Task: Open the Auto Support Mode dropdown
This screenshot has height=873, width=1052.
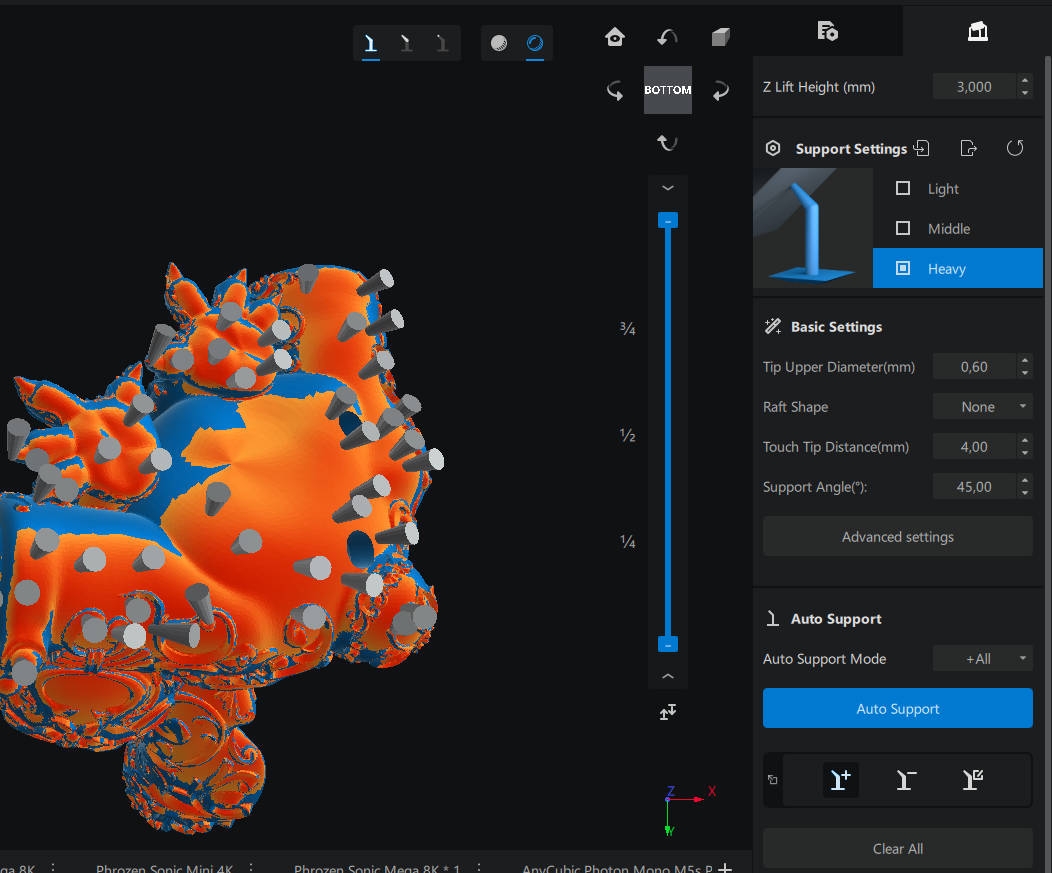Action: [982, 659]
